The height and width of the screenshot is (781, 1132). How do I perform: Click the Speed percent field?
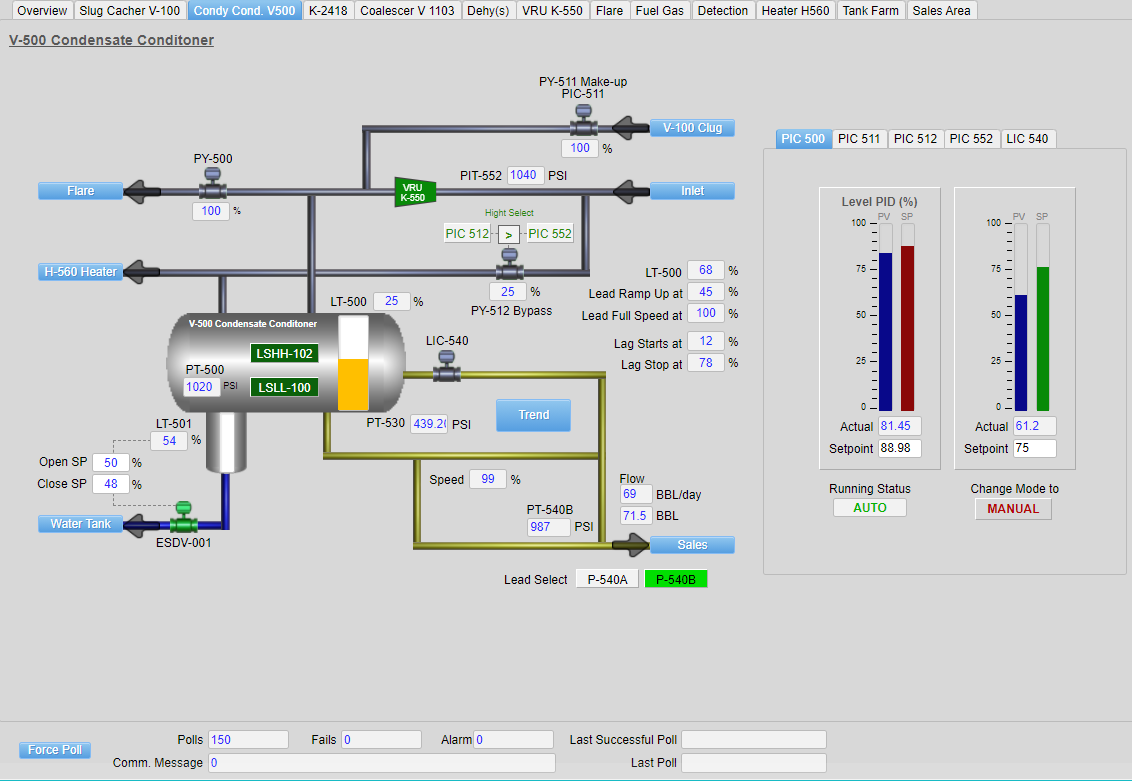[x=487, y=479]
